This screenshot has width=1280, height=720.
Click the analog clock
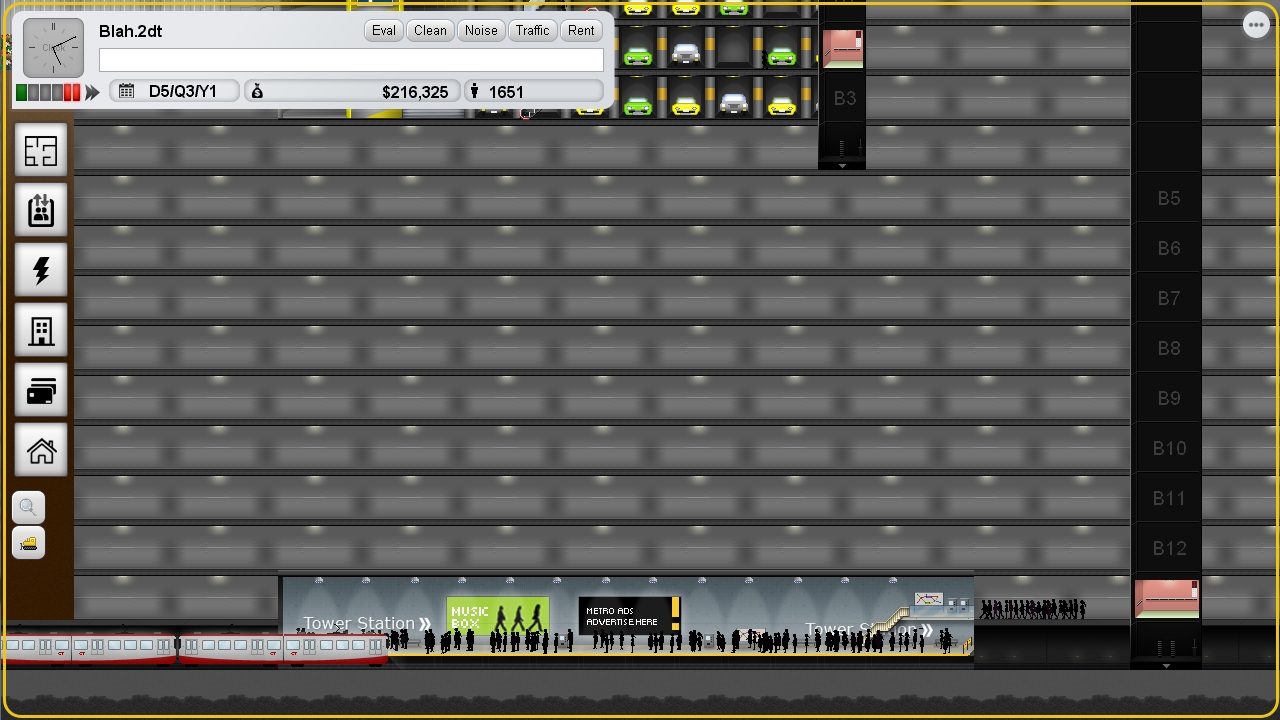pos(53,48)
